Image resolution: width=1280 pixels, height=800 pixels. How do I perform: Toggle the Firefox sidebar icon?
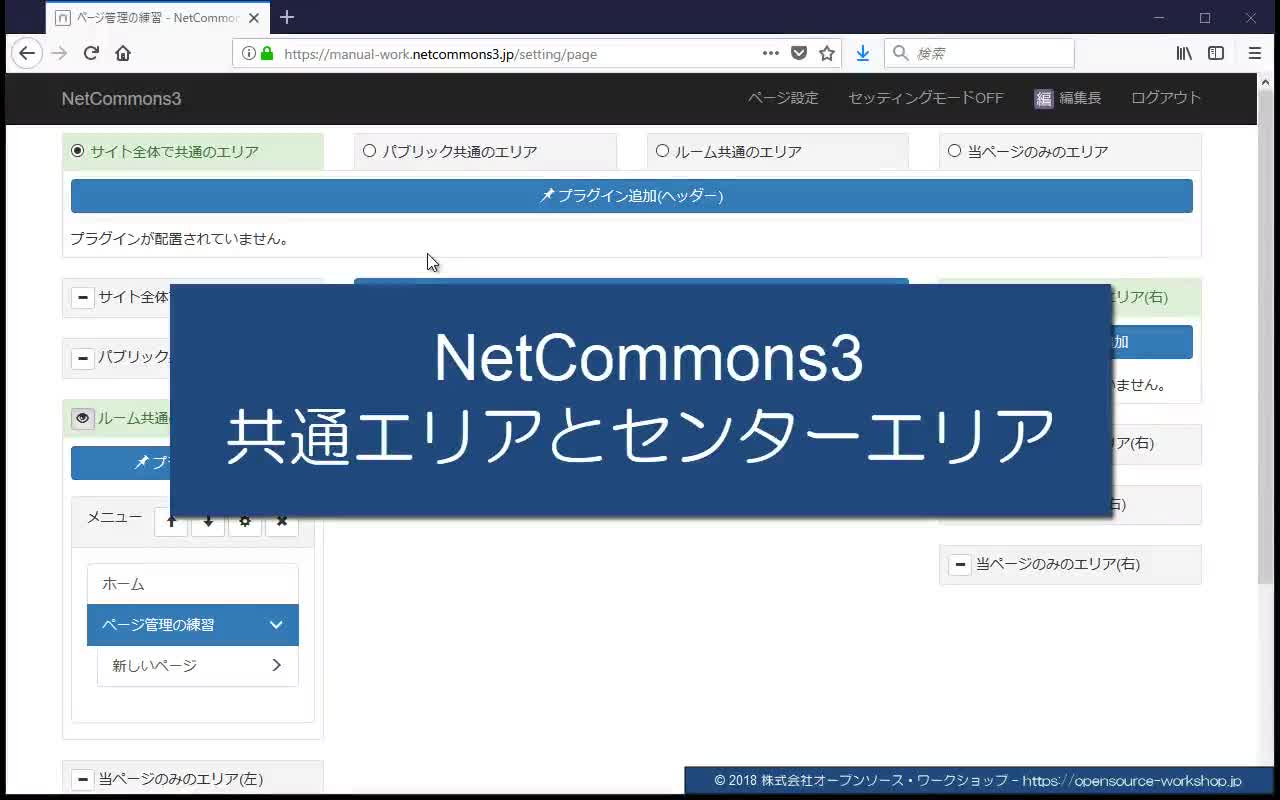[x=1216, y=53]
